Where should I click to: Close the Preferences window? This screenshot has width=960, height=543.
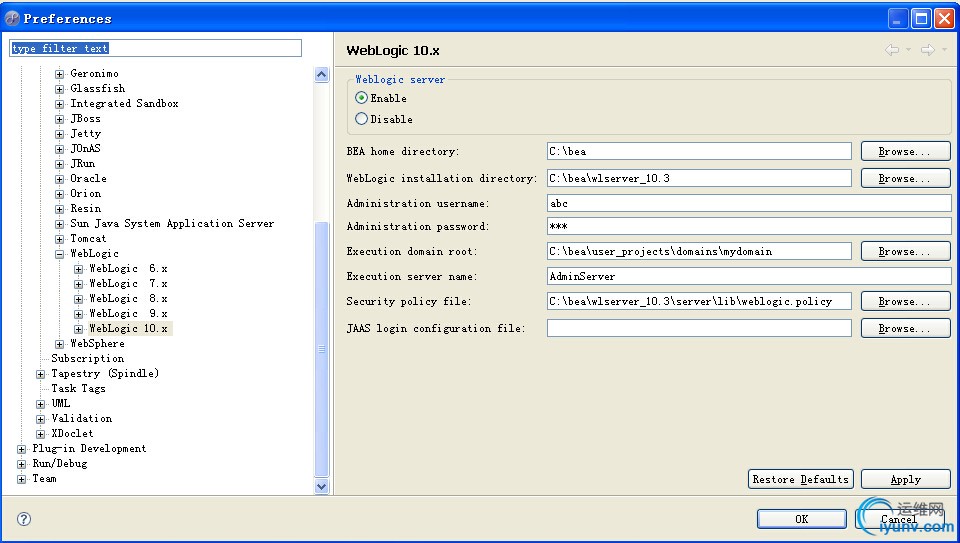point(944,19)
